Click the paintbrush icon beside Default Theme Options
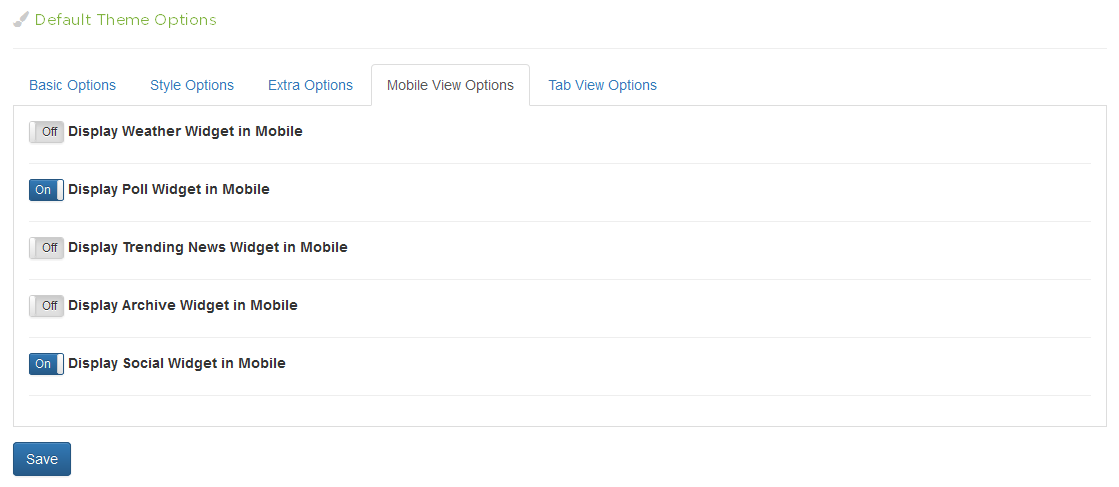The height and width of the screenshot is (487, 1119). pos(21,19)
